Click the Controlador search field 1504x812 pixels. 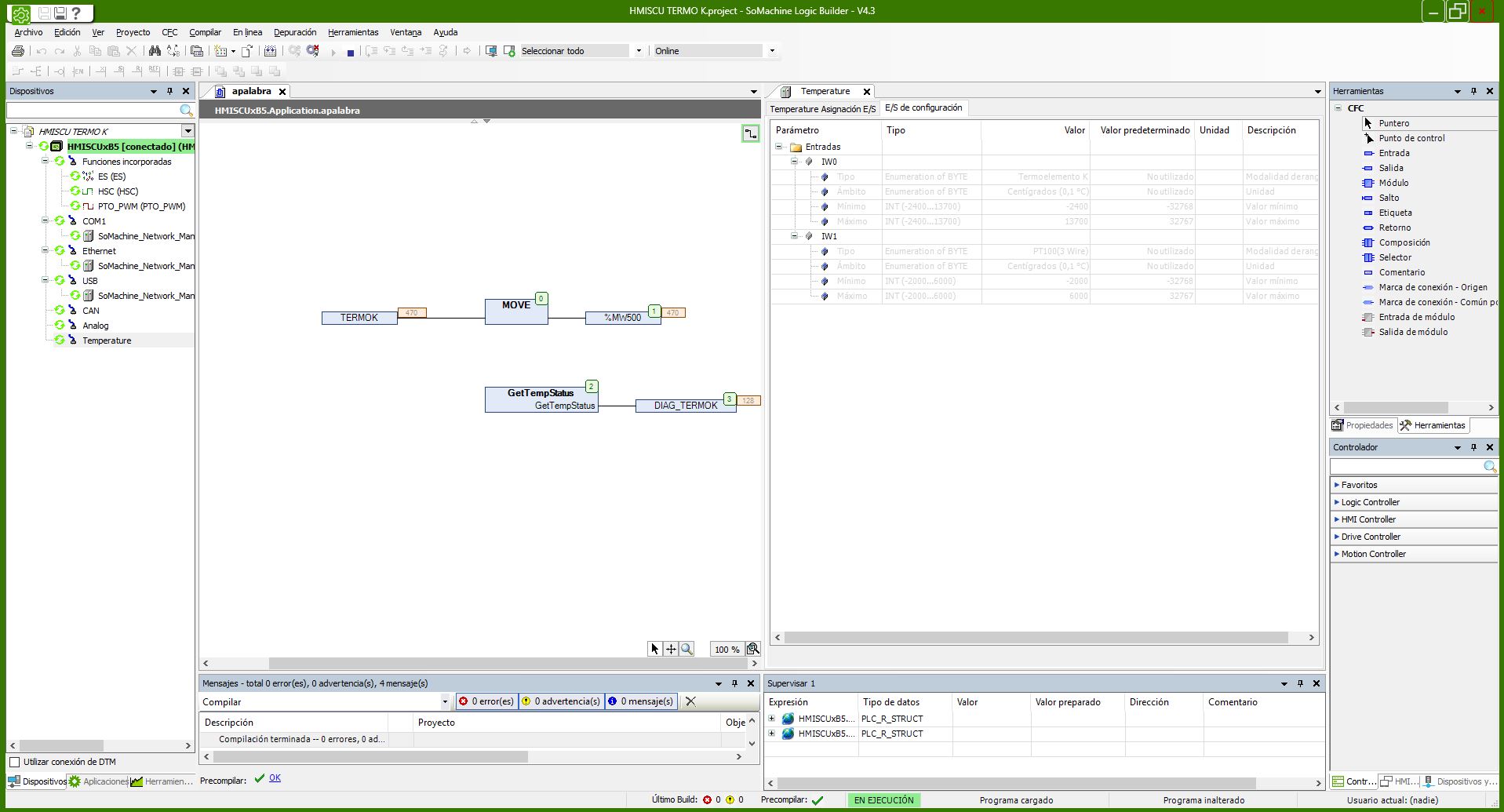(x=1406, y=467)
